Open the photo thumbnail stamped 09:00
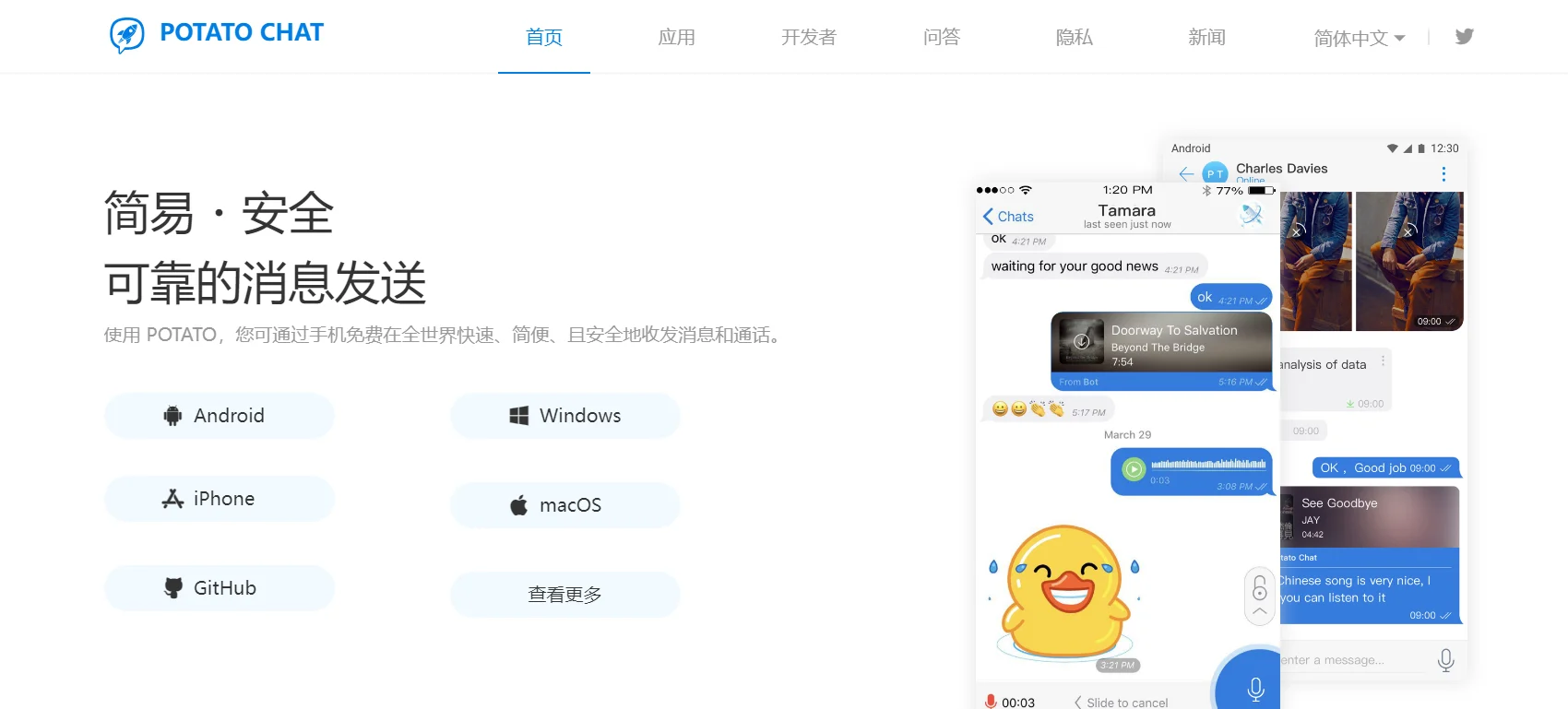The image size is (1568, 709). 1409,261
